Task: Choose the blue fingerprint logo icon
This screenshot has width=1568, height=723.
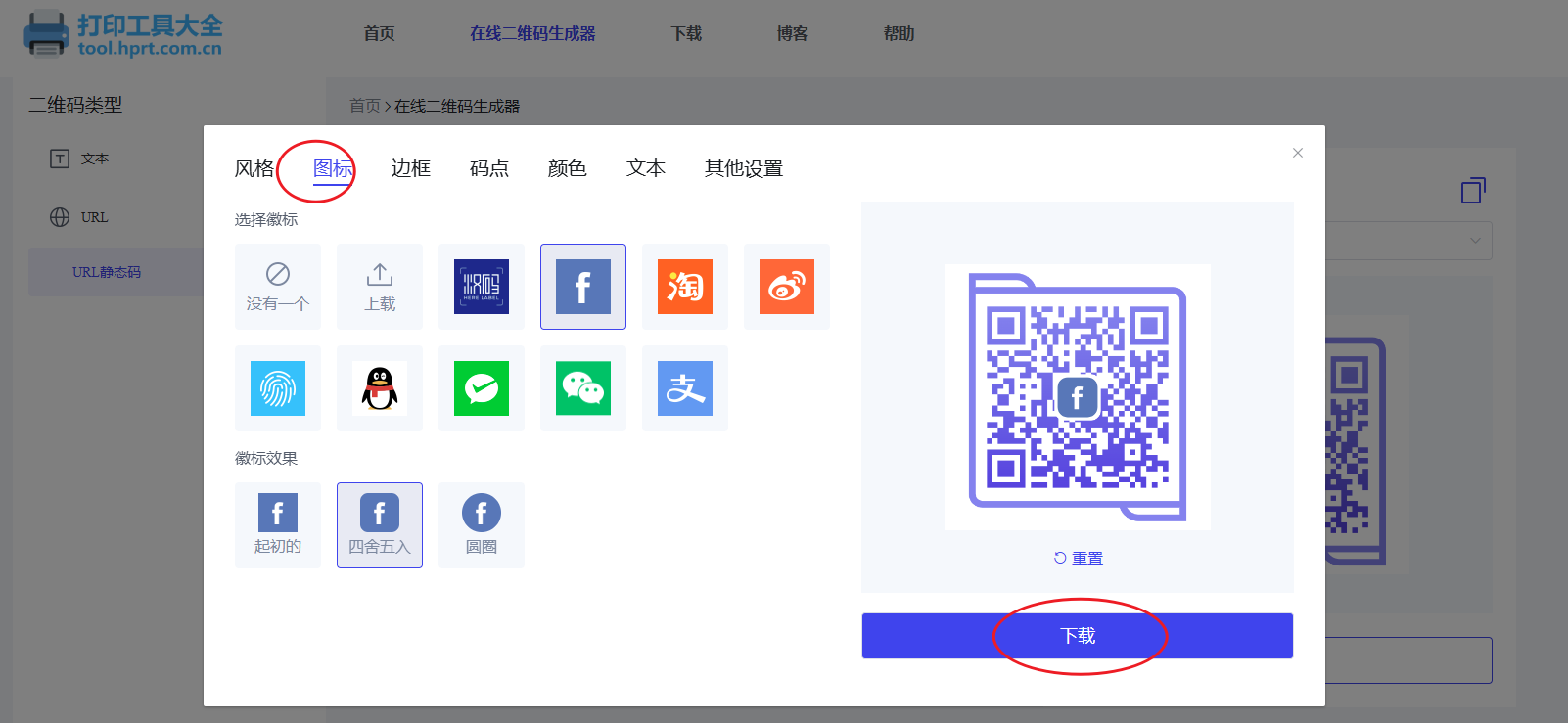Action: pos(278,388)
